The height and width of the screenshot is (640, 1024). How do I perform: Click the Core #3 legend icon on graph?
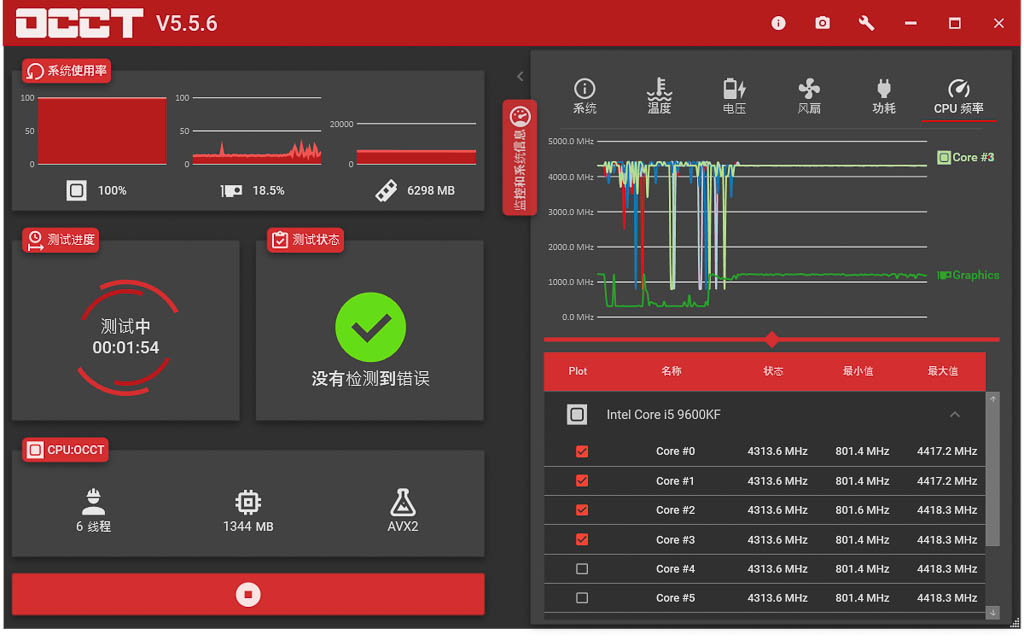[944, 157]
